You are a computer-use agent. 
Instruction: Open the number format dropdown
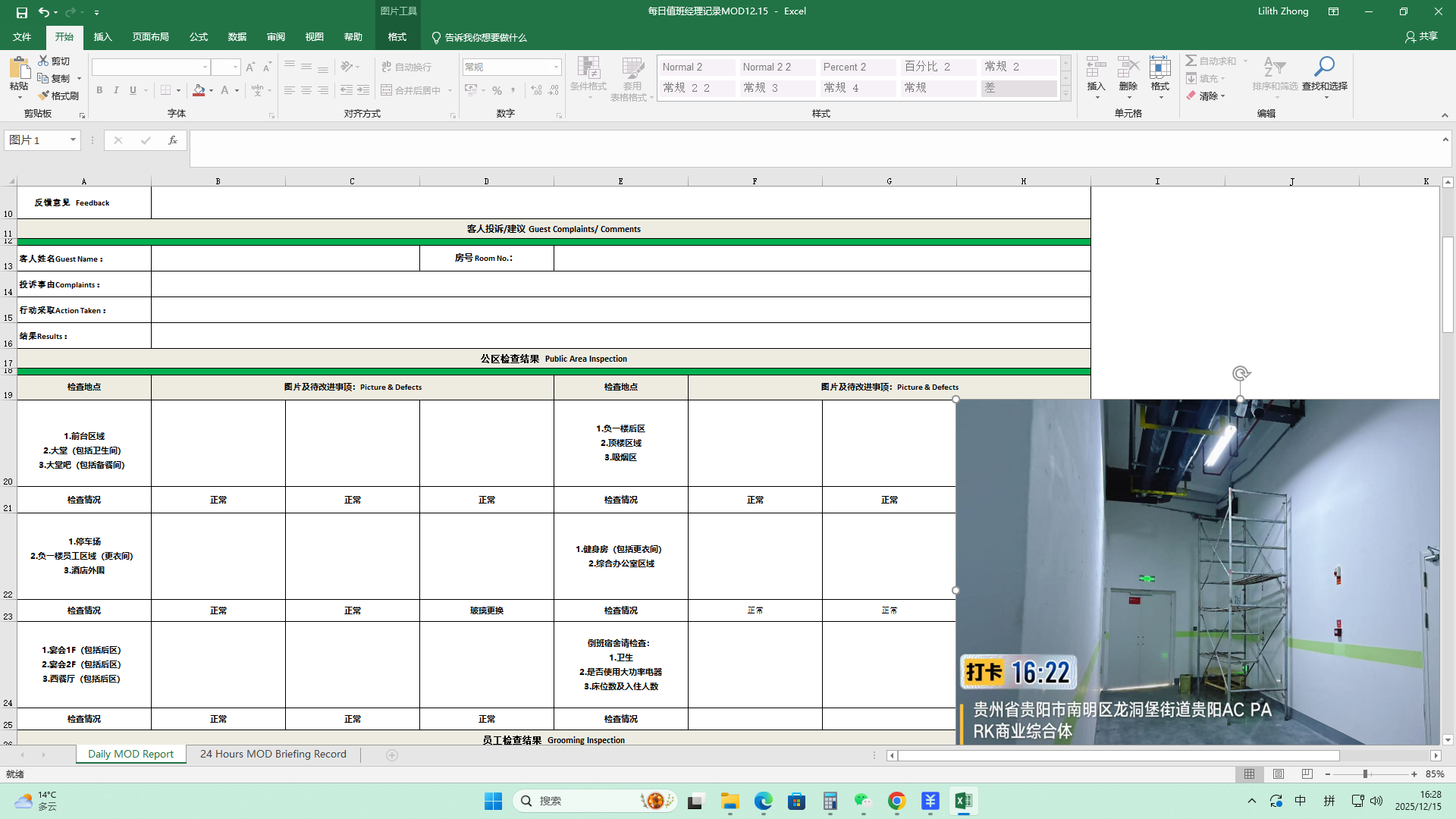556,67
